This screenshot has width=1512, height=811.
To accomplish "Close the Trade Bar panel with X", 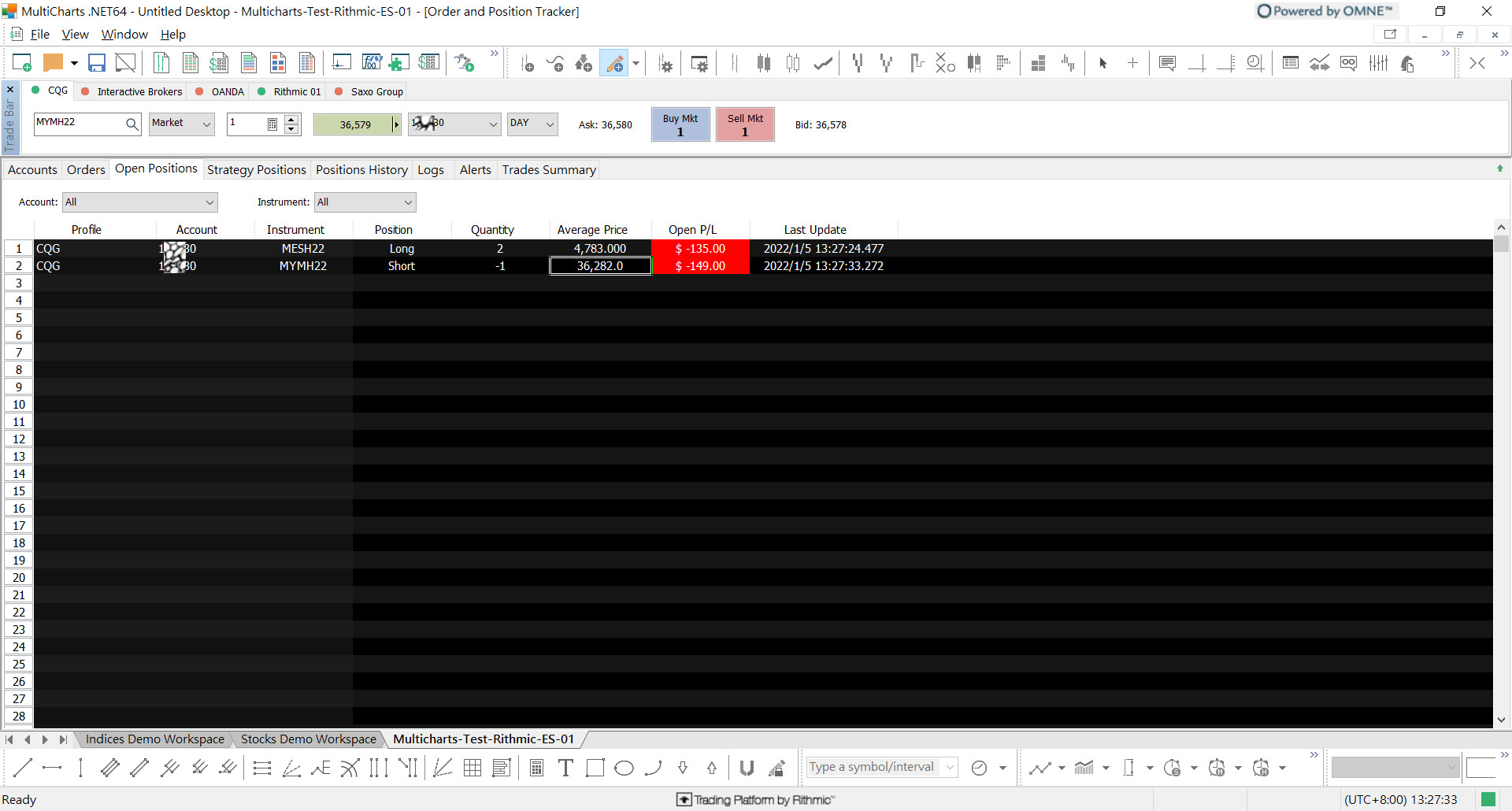I will pyautogui.click(x=10, y=89).
